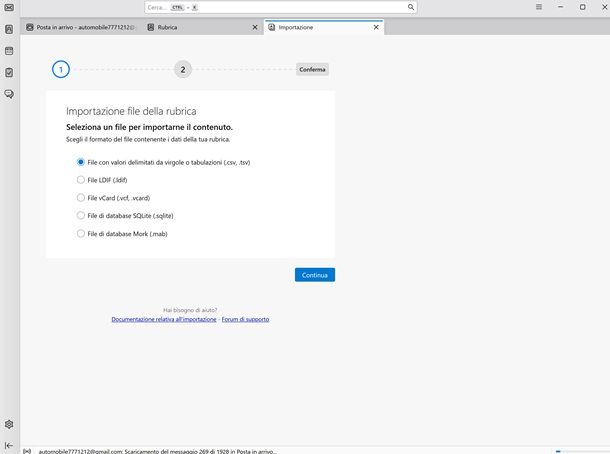Select File LDIF (.ldif) option
The image size is (610, 454).
tap(102, 180)
